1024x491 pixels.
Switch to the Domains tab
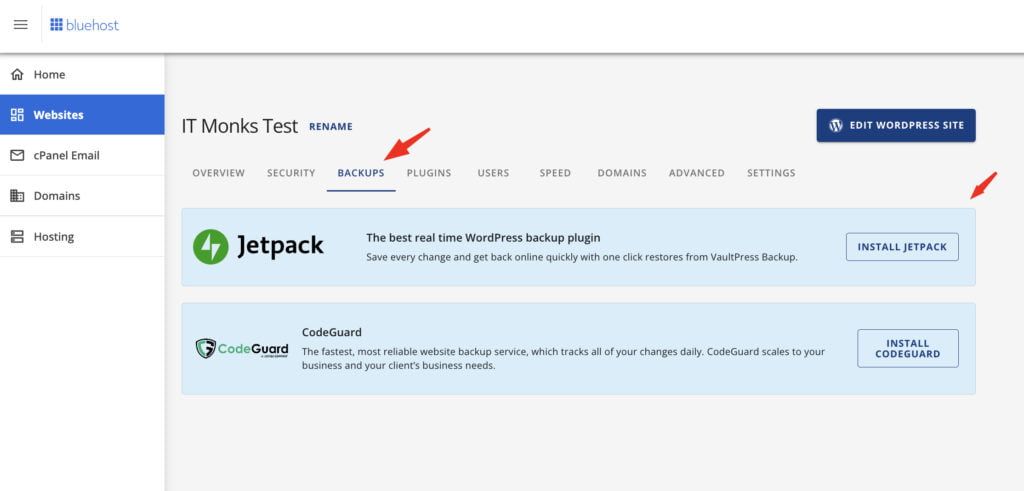pos(622,173)
